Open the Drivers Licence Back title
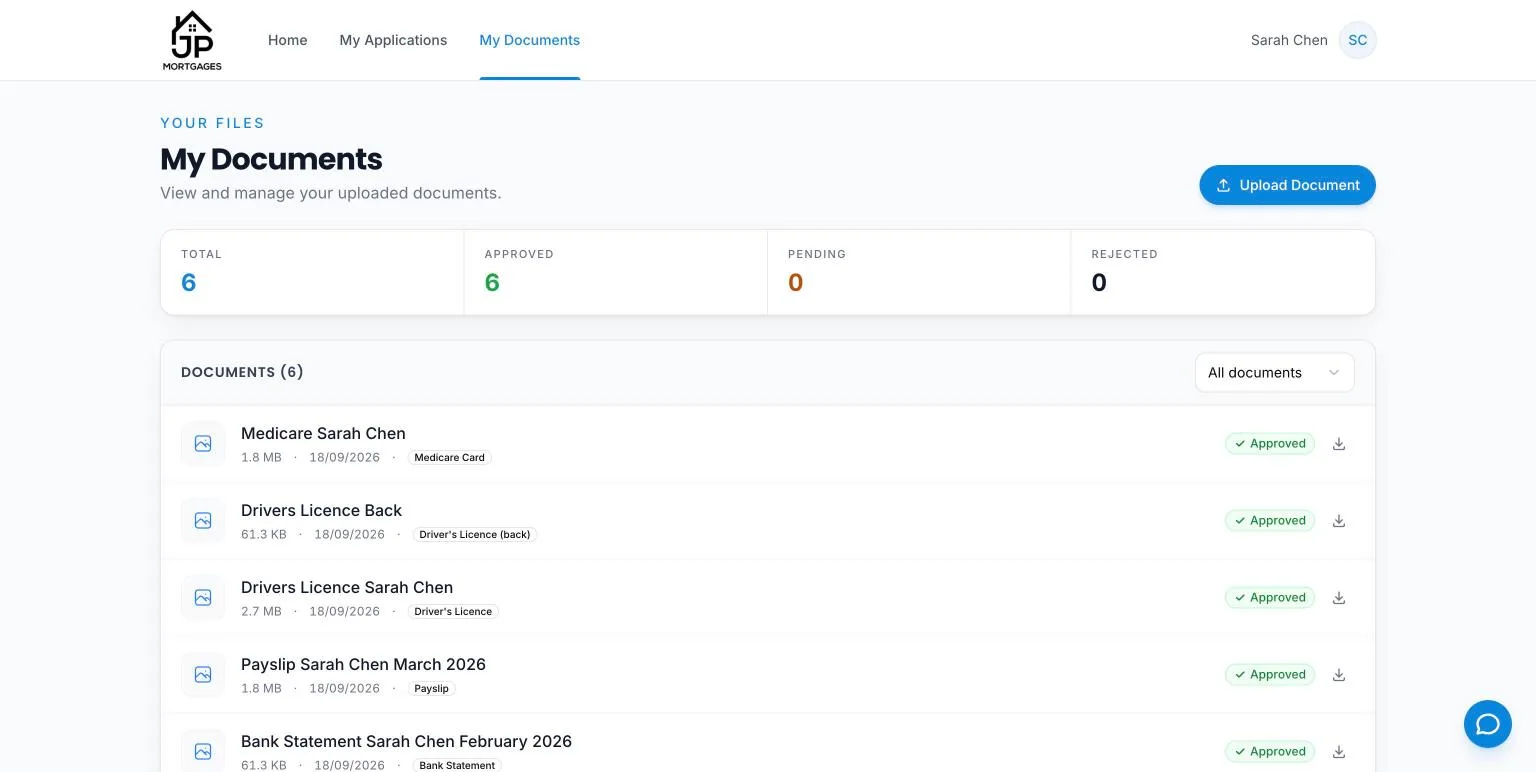Screen dimensions: 1536x772 (321, 511)
